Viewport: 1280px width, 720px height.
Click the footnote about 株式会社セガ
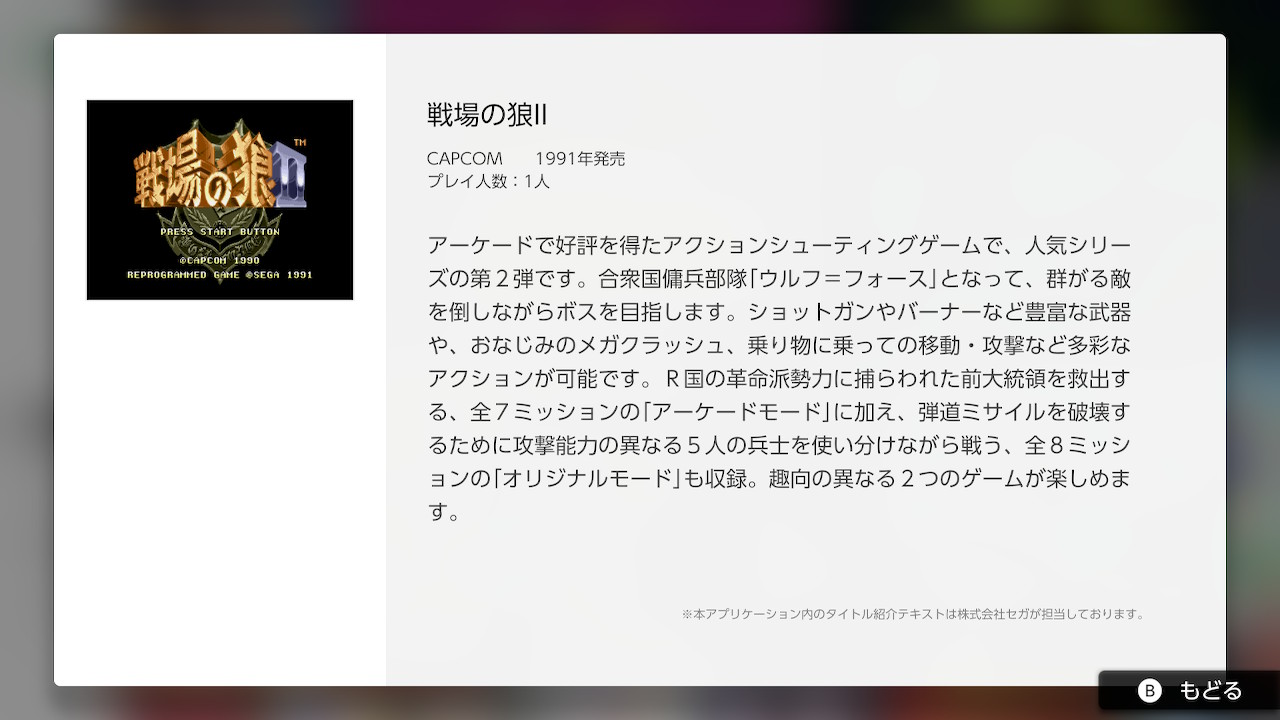click(x=912, y=614)
